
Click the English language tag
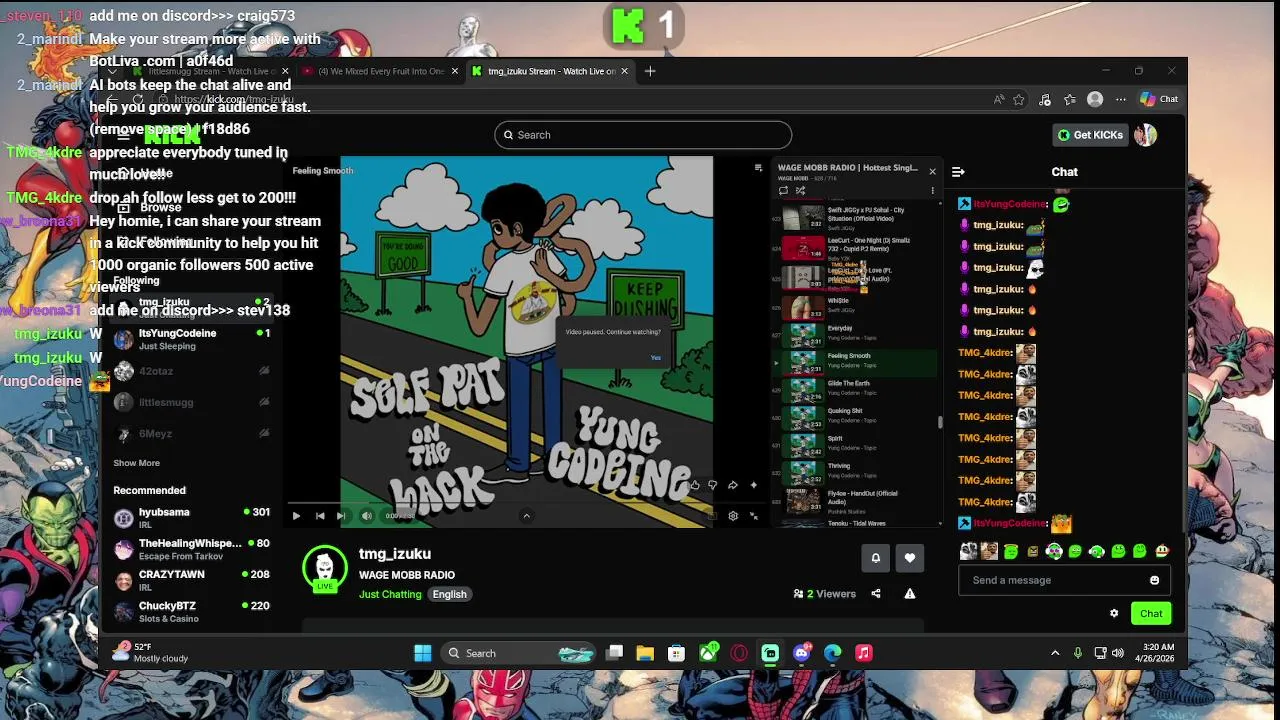point(449,594)
